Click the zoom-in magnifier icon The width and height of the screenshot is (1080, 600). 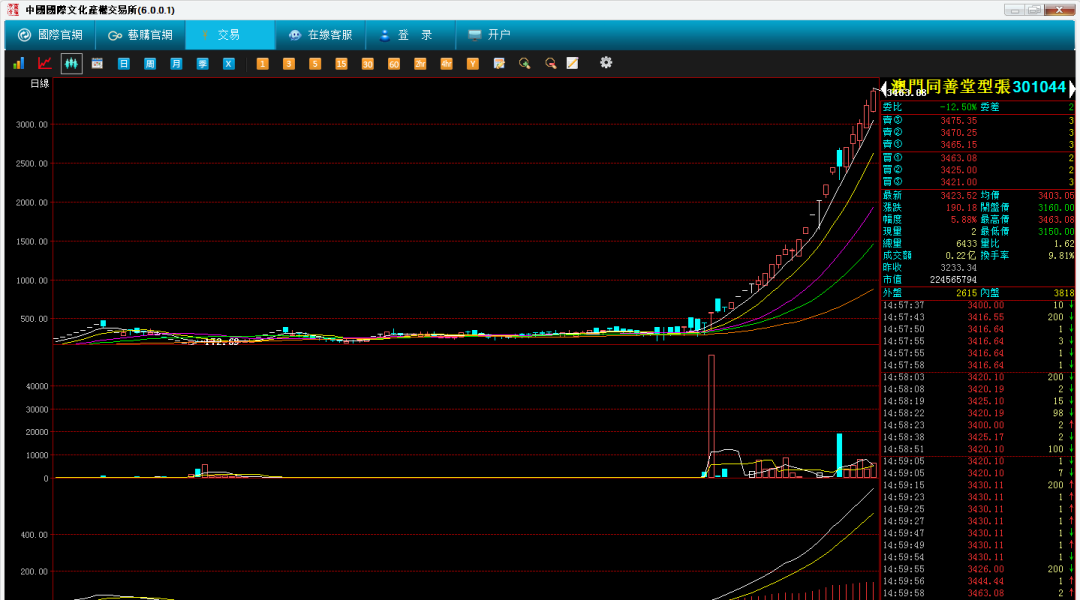(x=525, y=63)
